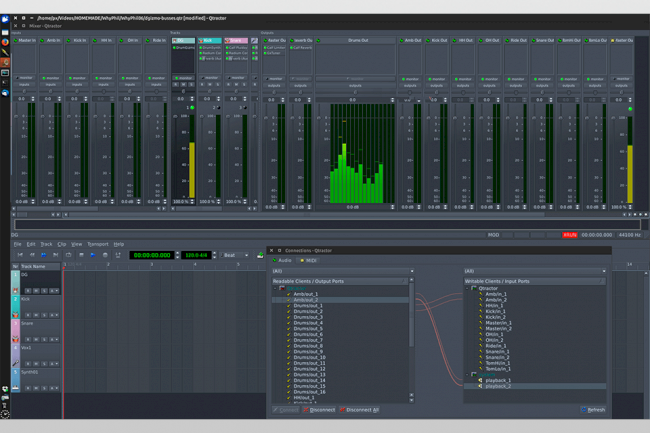Viewport: 650px width, 433px height.
Task: Toggle monitor on Amb In strip
Action: pos(51,77)
